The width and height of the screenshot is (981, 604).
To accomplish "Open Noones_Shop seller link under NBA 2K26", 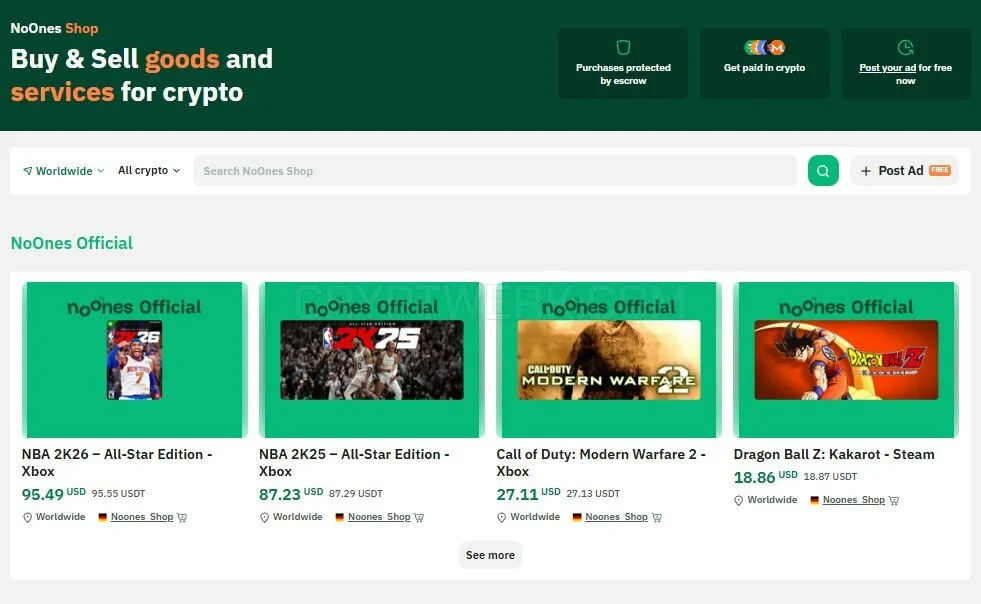I will [x=142, y=517].
